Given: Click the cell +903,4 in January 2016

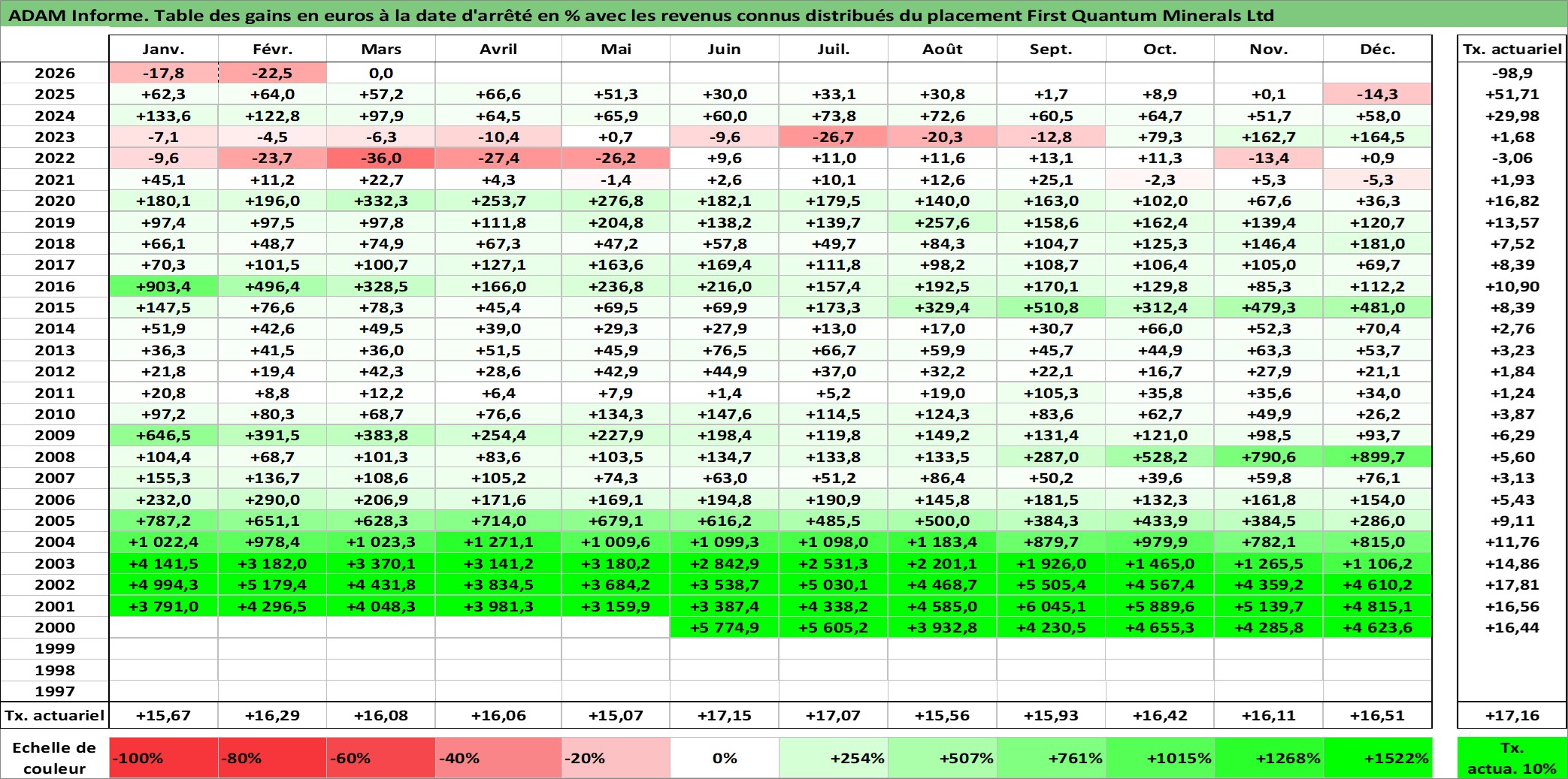Looking at the screenshot, I should click(x=164, y=286).
